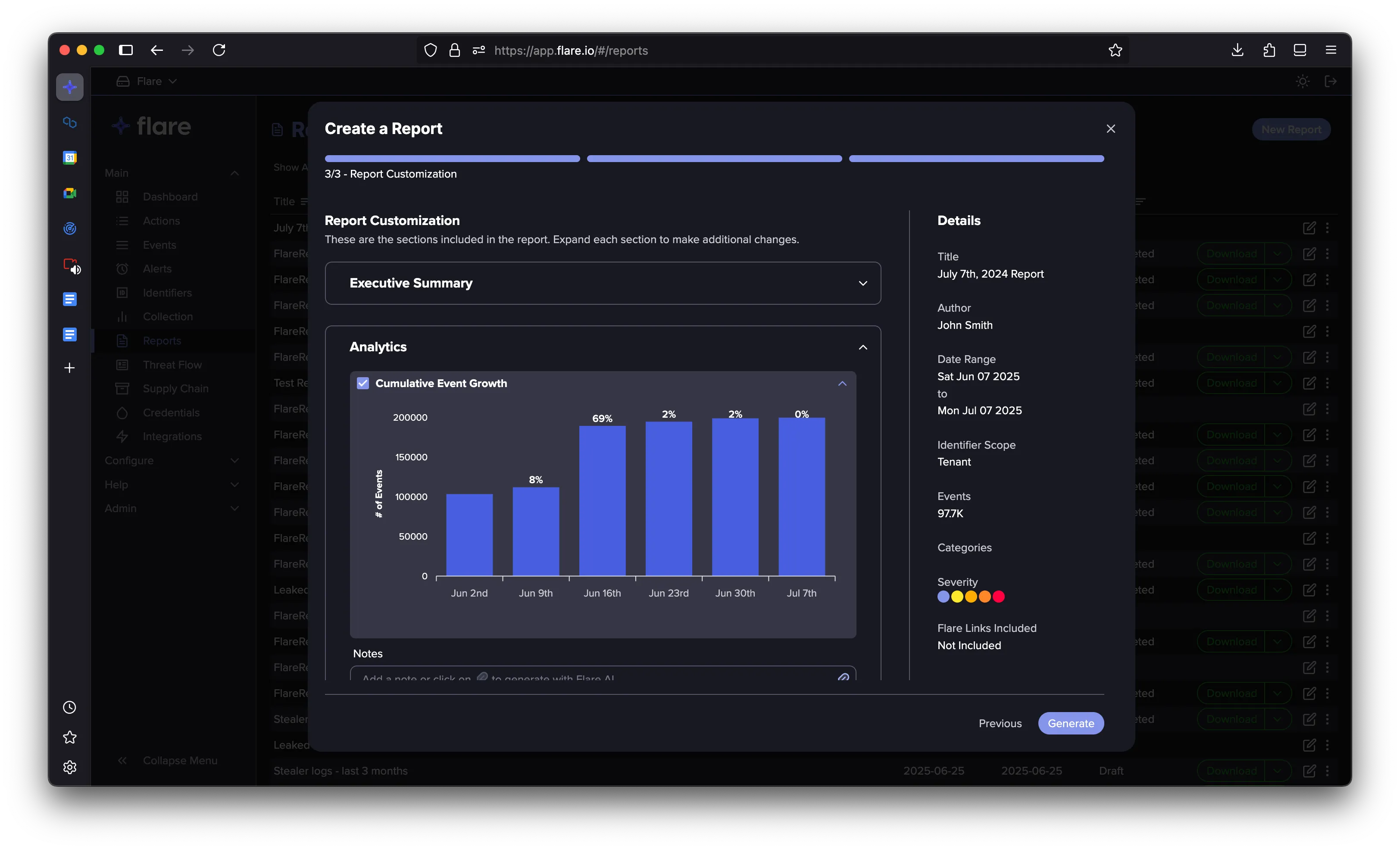Click the Notes input field

tap(603, 674)
